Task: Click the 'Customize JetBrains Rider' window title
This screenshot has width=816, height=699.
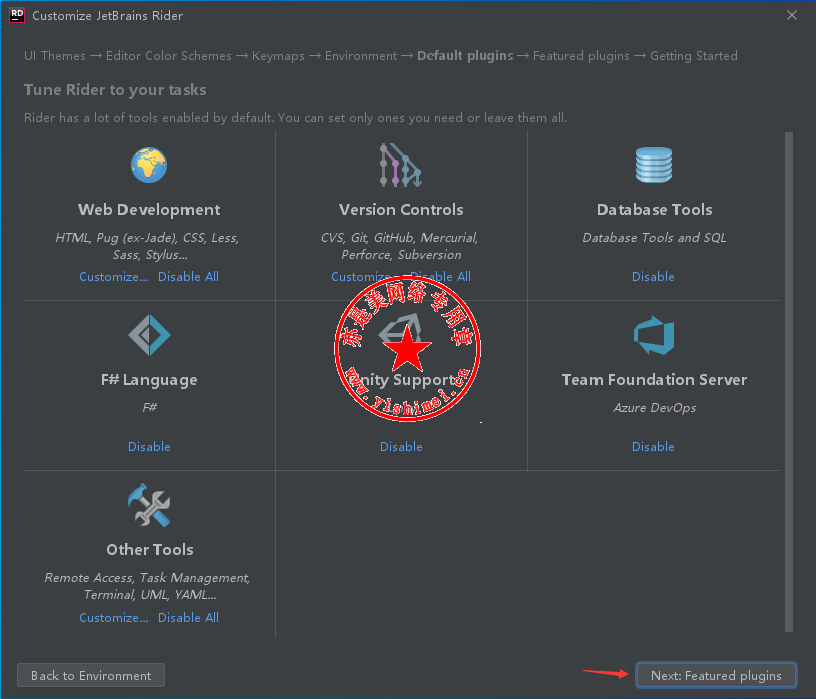Action: [108, 16]
